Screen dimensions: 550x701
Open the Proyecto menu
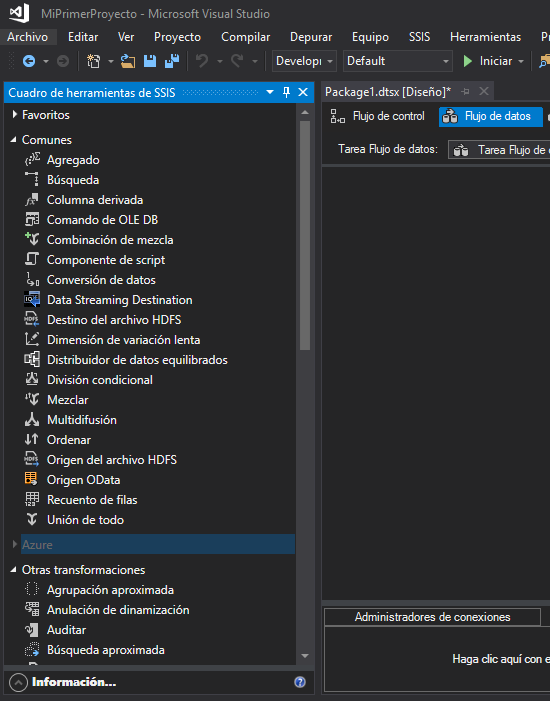click(177, 37)
